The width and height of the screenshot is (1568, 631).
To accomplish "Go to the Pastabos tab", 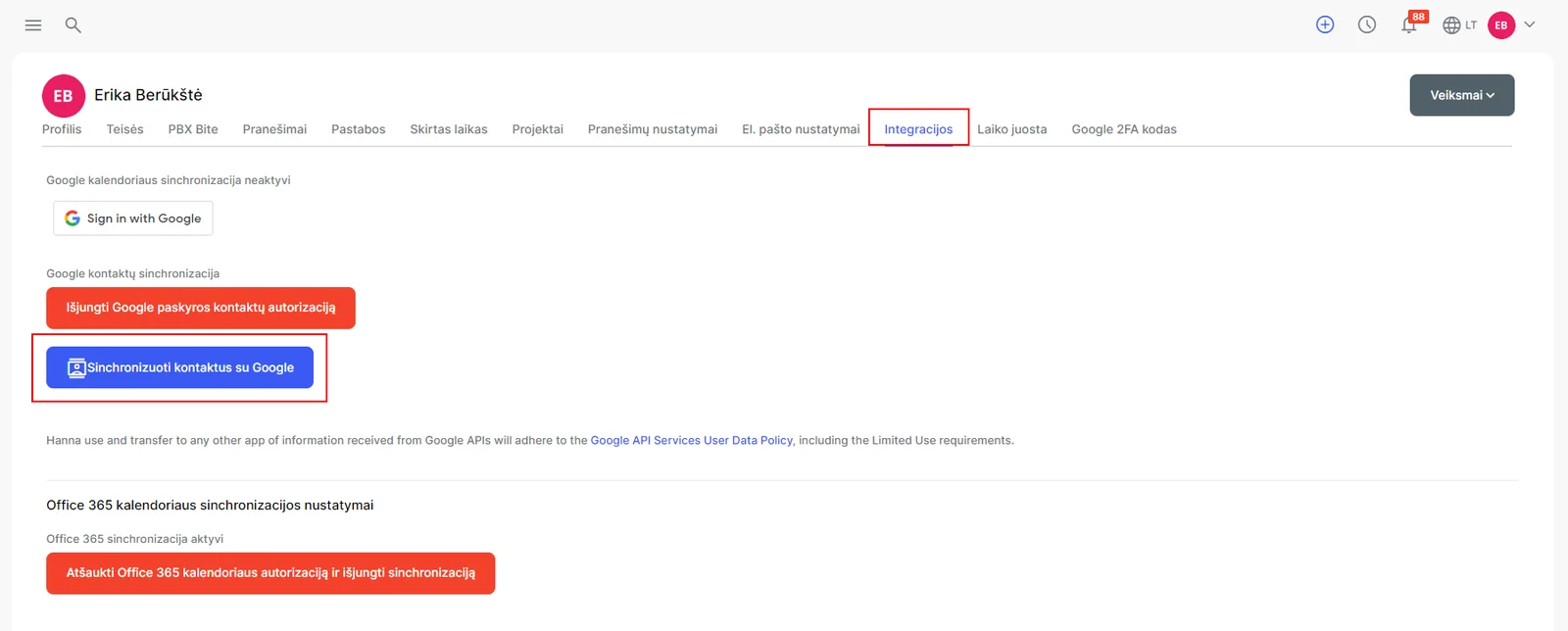I will 359,129.
